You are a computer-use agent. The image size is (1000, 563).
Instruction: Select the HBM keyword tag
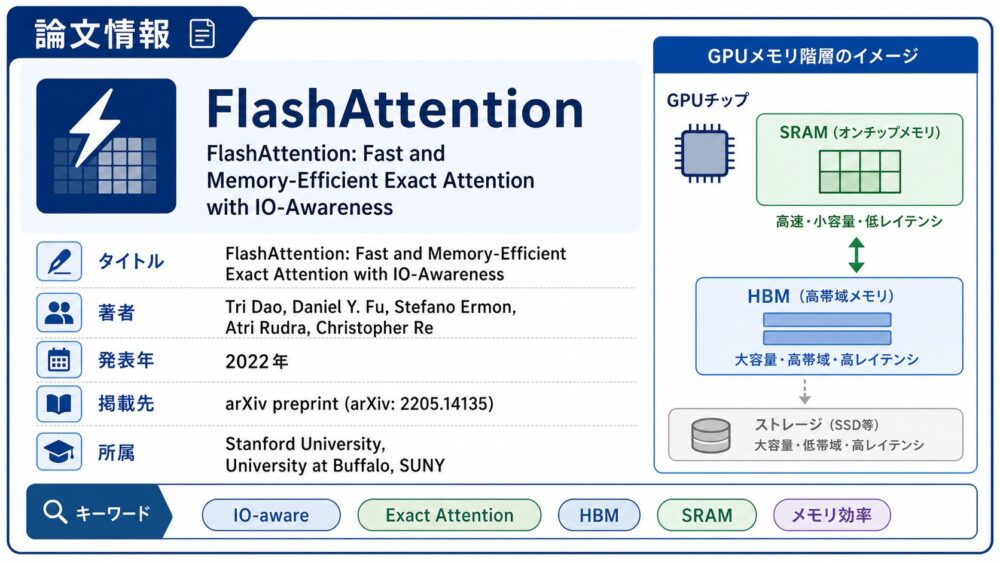click(x=599, y=515)
